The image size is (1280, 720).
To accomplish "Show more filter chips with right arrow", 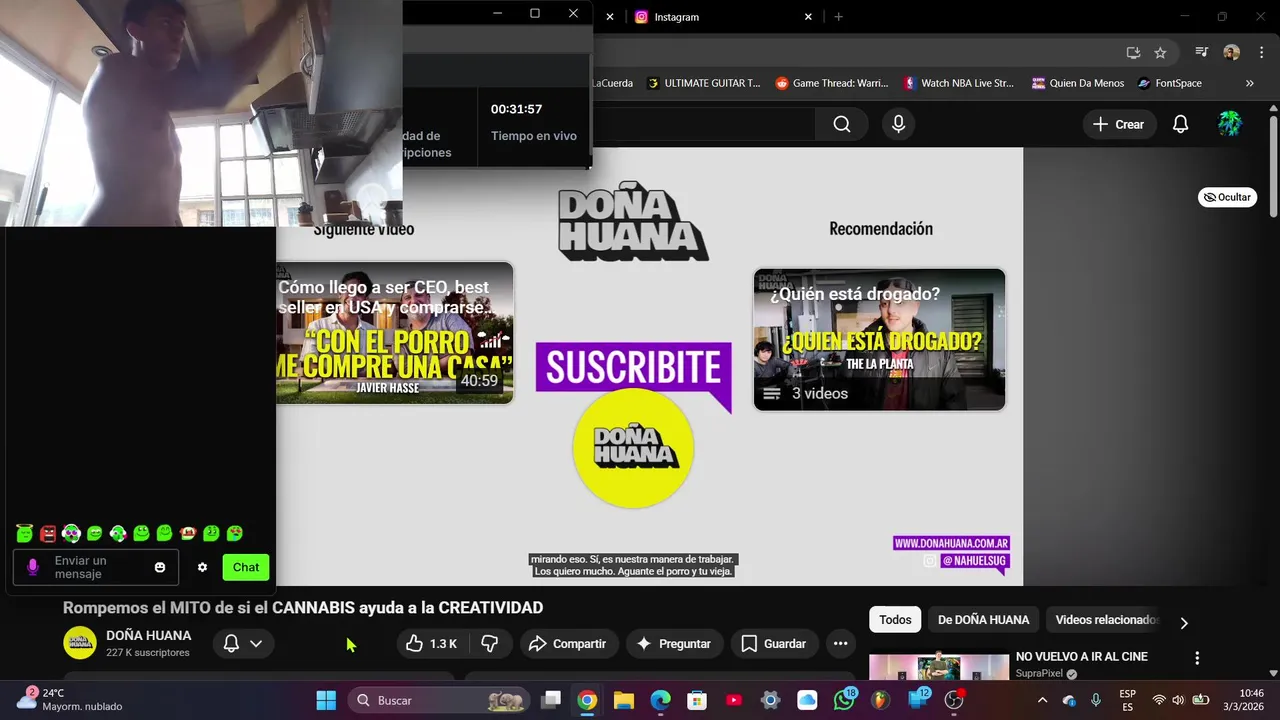I will pyautogui.click(x=1184, y=622).
